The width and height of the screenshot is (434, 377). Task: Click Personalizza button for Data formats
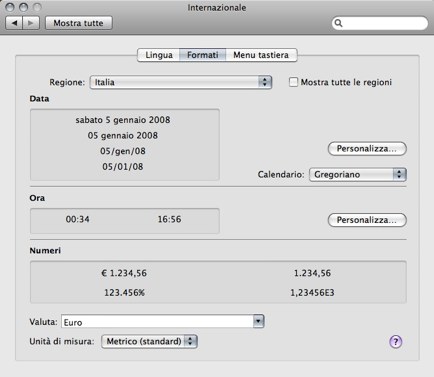click(x=367, y=149)
